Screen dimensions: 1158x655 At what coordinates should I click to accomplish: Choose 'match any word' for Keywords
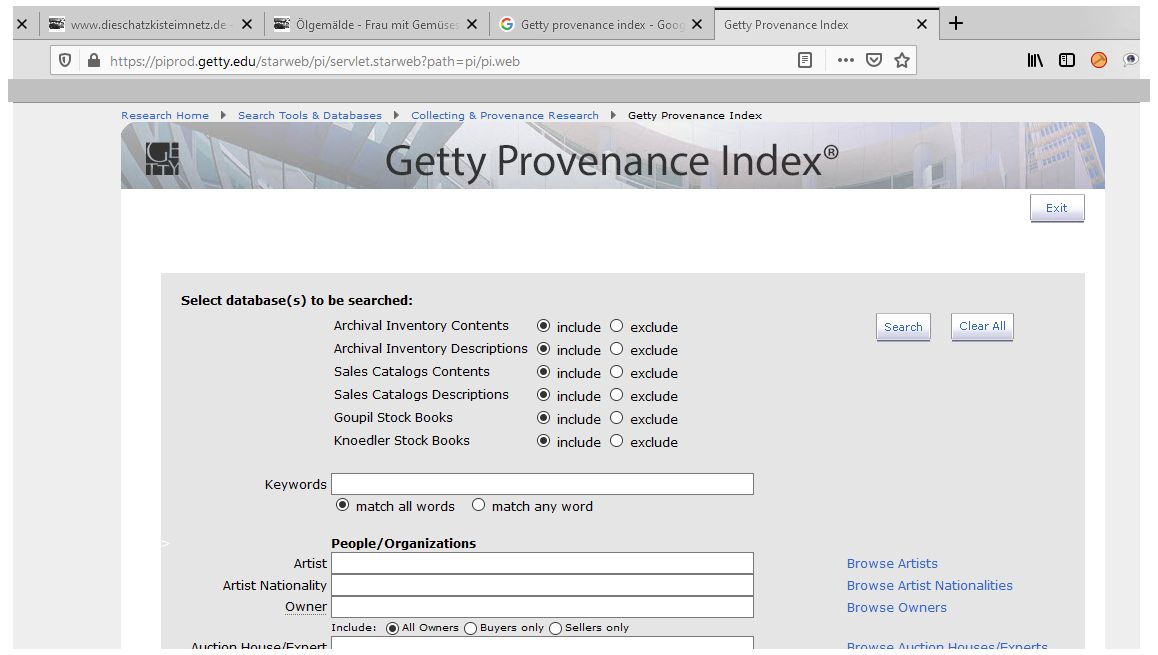[478, 505]
